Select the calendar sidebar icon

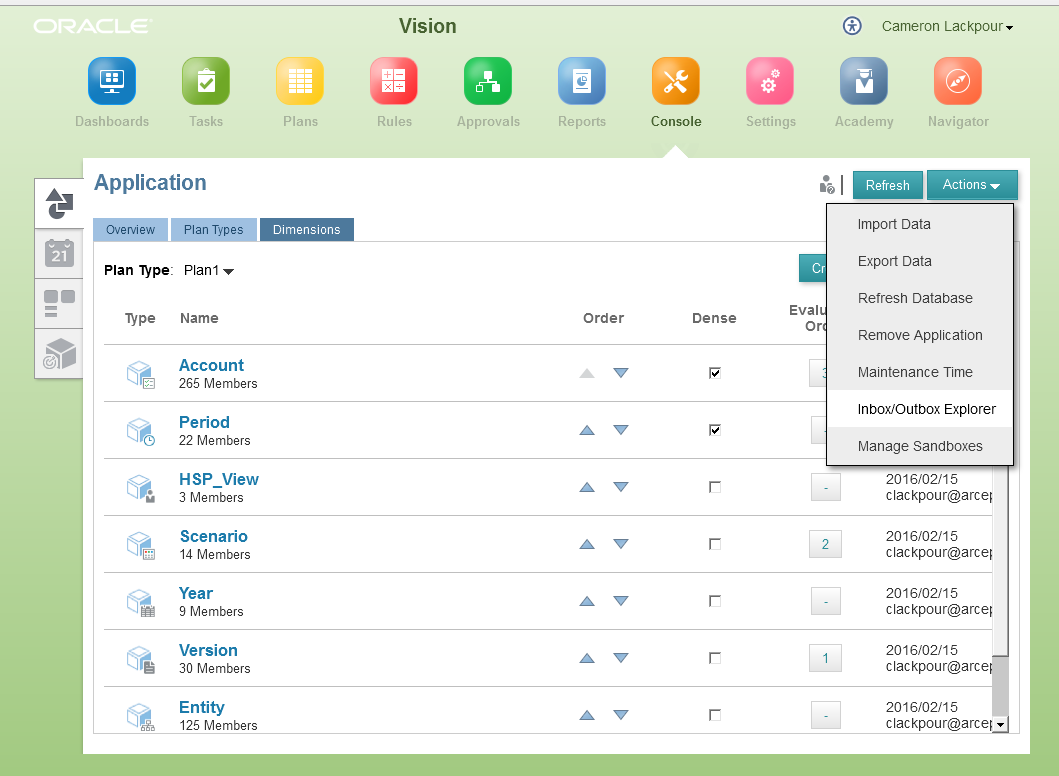(59, 254)
